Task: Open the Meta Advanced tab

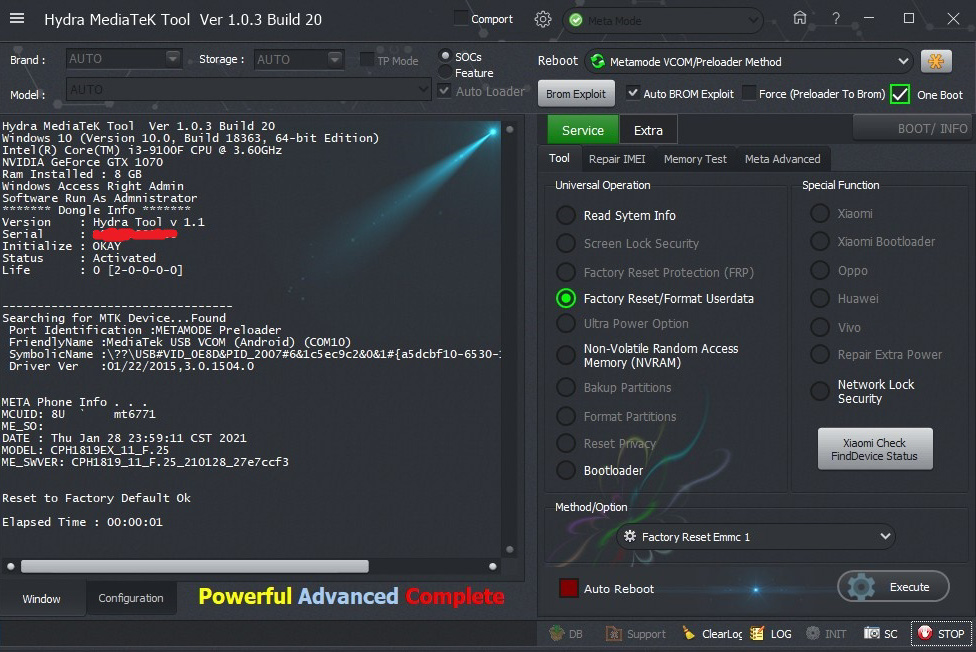Action: [x=782, y=159]
